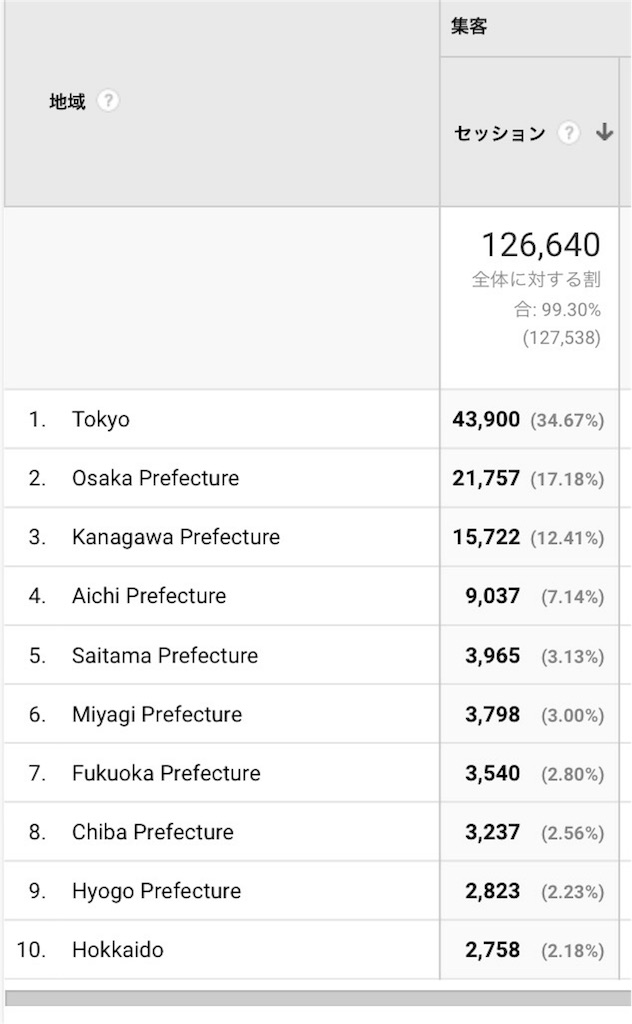This screenshot has height=1024, width=632.
Task: Click Miyagi Prefecture link
Action: click(x=157, y=714)
